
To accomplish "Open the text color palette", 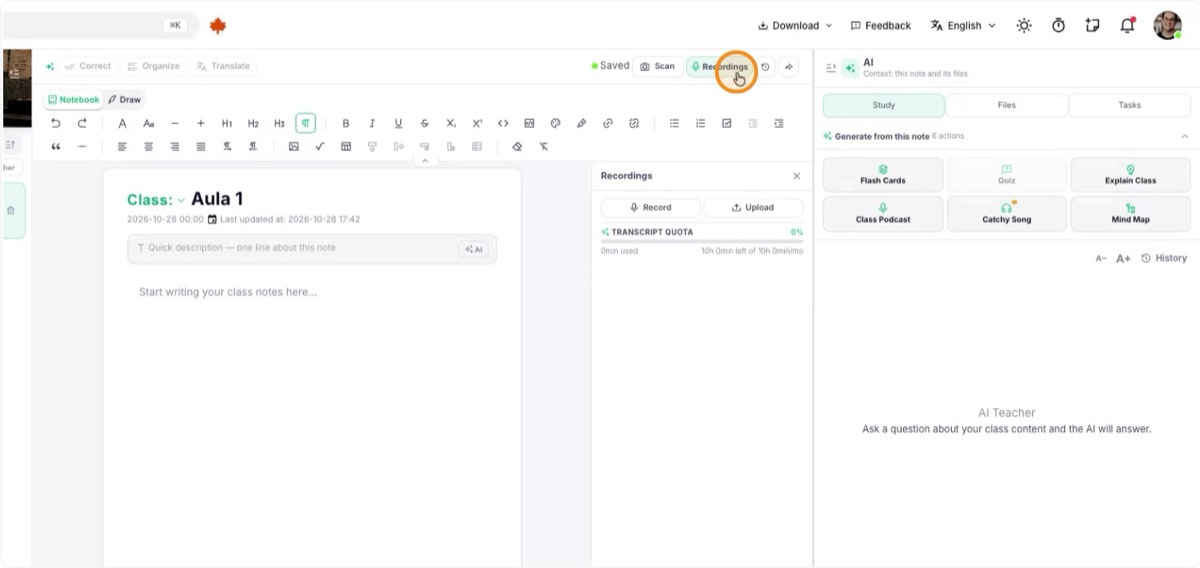I will coord(556,123).
